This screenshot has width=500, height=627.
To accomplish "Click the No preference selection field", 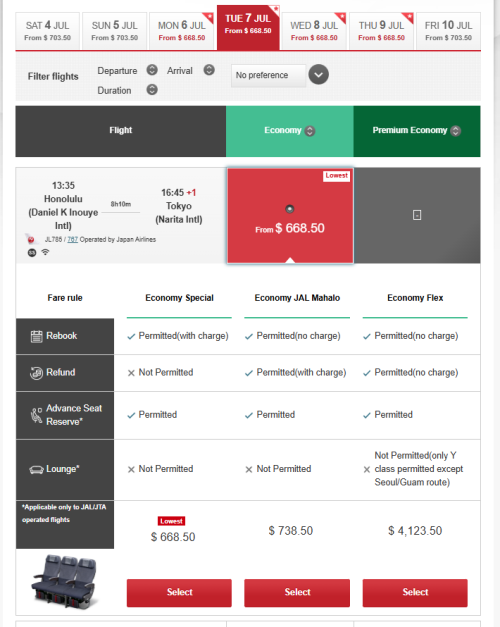I will click(x=268, y=75).
